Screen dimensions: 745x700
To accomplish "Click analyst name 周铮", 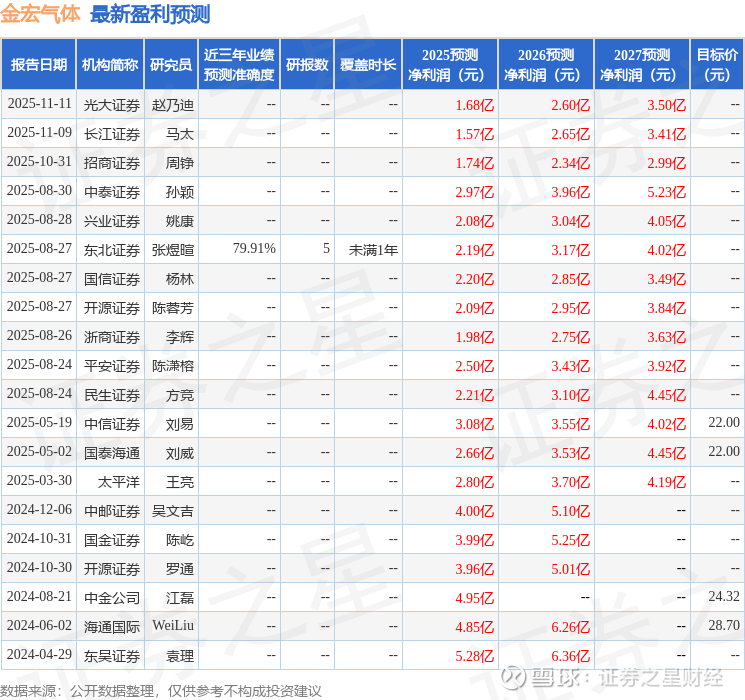I will [180, 163].
